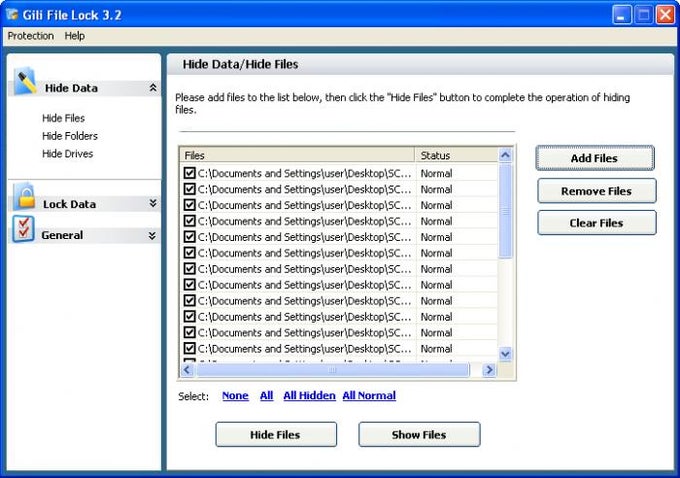Click the horizontal scrollbar thumb
This screenshot has width=680, height=478.
[333, 370]
